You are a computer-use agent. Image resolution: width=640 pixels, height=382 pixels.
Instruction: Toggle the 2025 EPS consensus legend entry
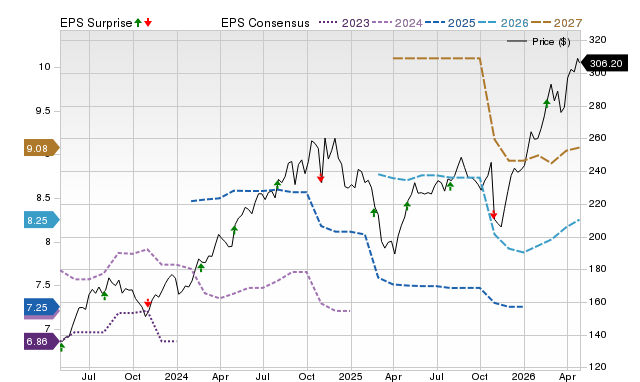click(x=450, y=23)
